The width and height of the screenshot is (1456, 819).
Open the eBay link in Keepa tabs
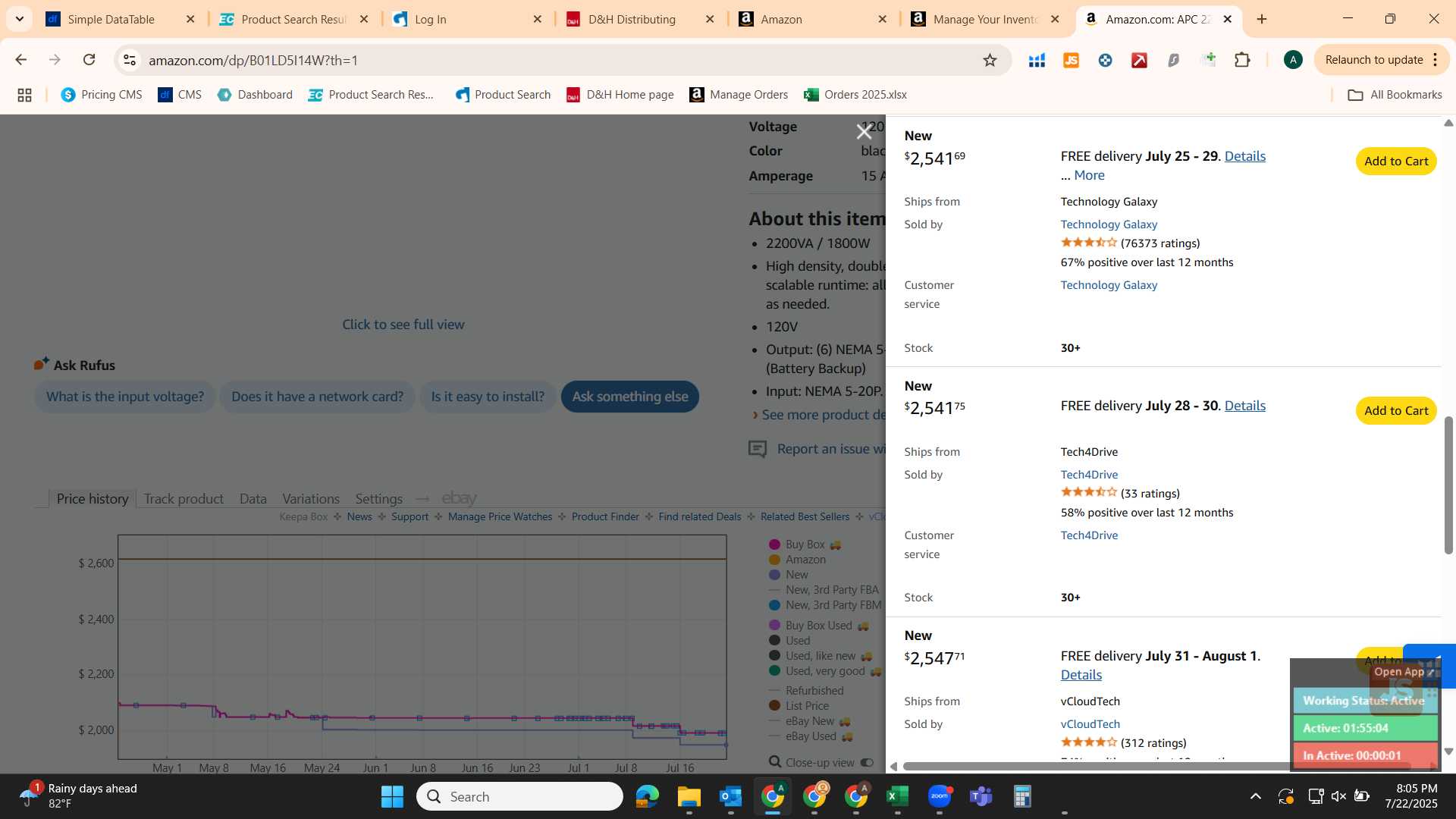point(459,498)
